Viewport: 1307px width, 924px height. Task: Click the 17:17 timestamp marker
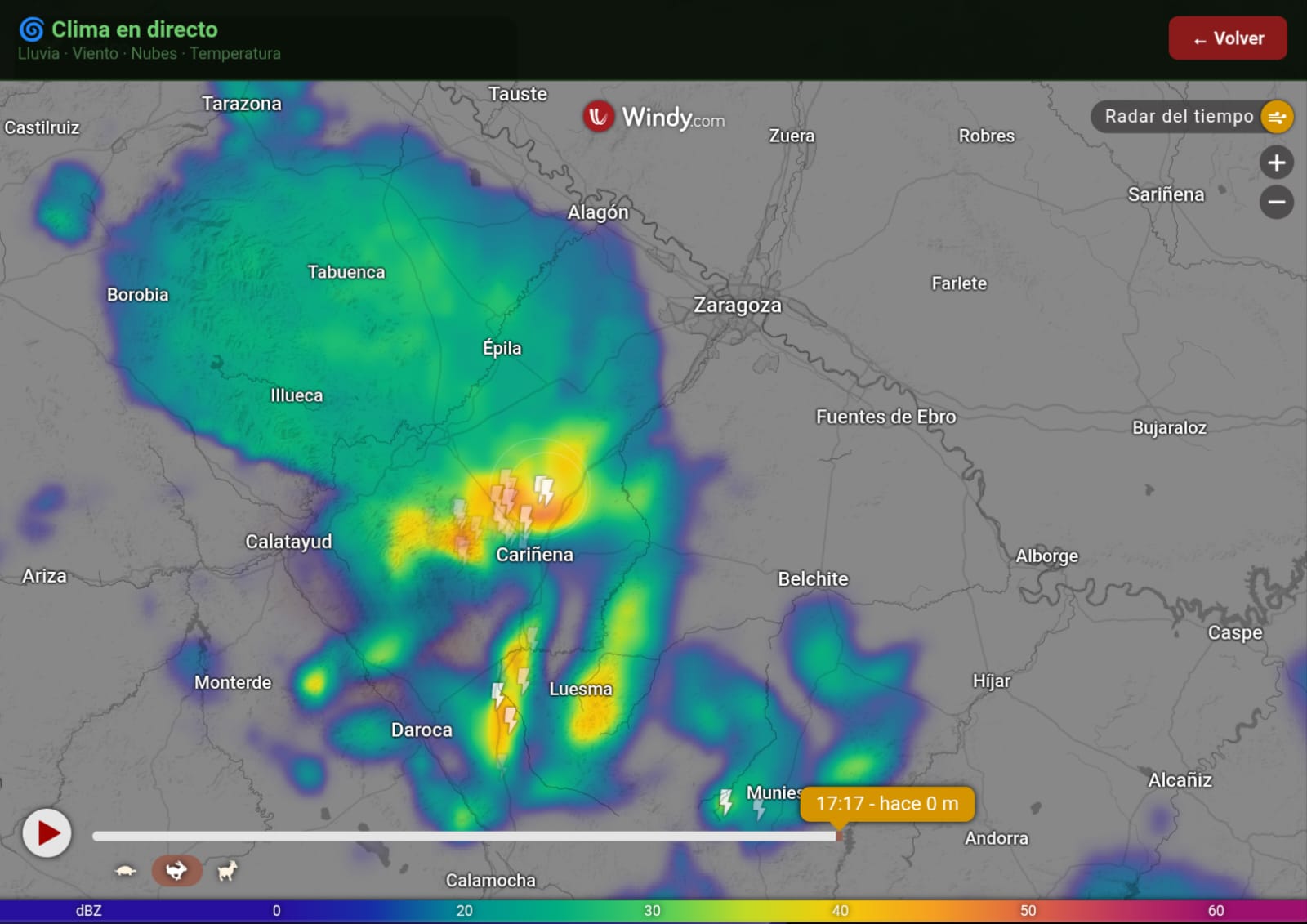(x=887, y=804)
